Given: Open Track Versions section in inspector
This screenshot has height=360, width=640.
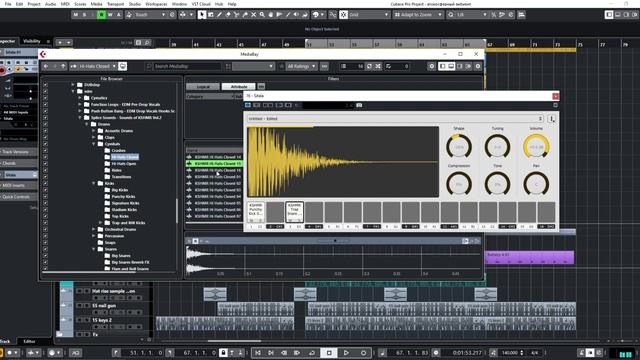Looking at the screenshot, I should coord(18,152).
